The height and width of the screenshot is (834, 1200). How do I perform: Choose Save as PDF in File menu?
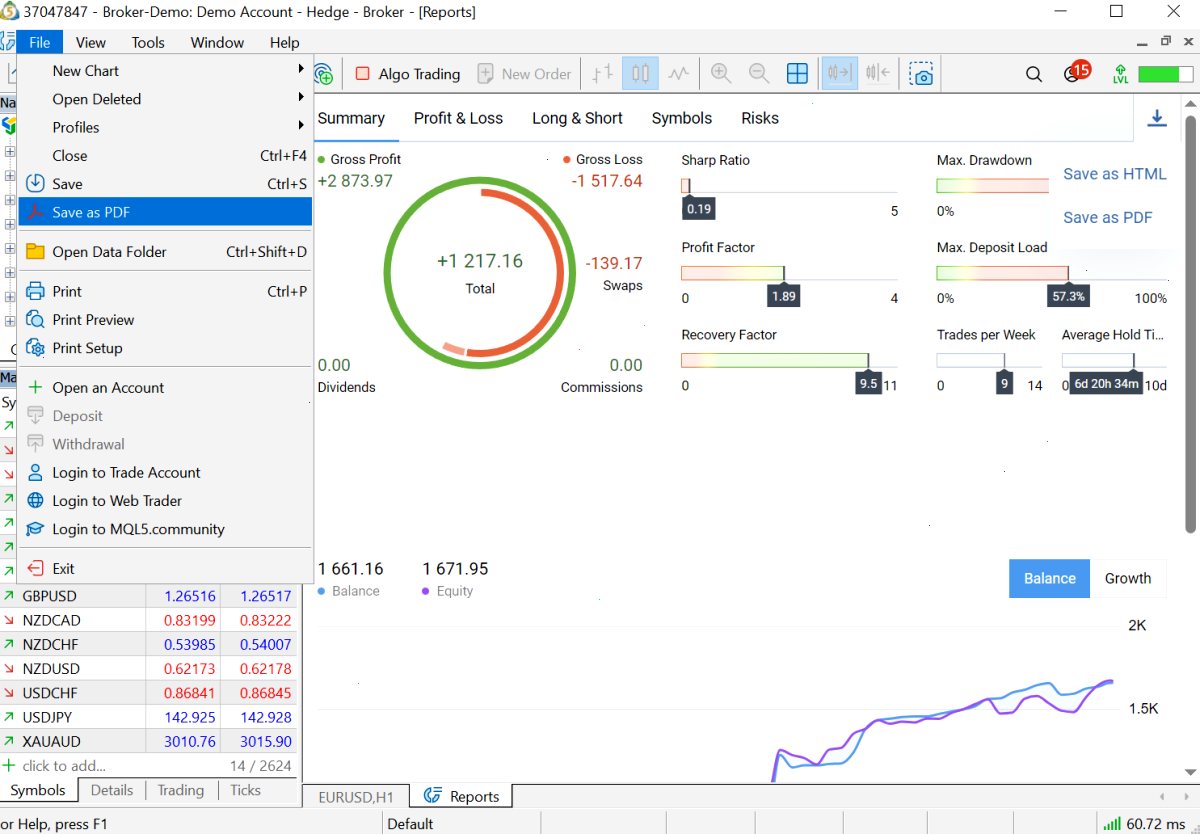[x=165, y=212]
